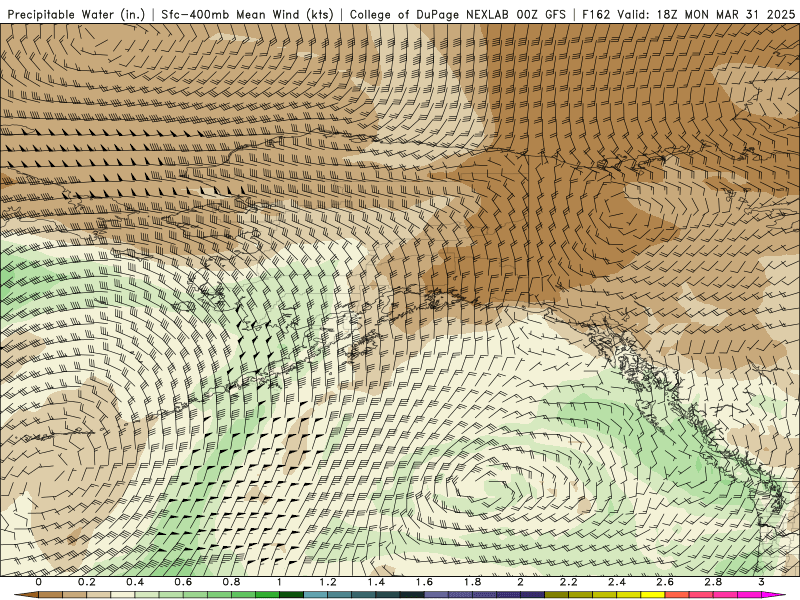800x600 pixels.
Task: Click the colorbar label '0.6'
Action: coord(183,582)
